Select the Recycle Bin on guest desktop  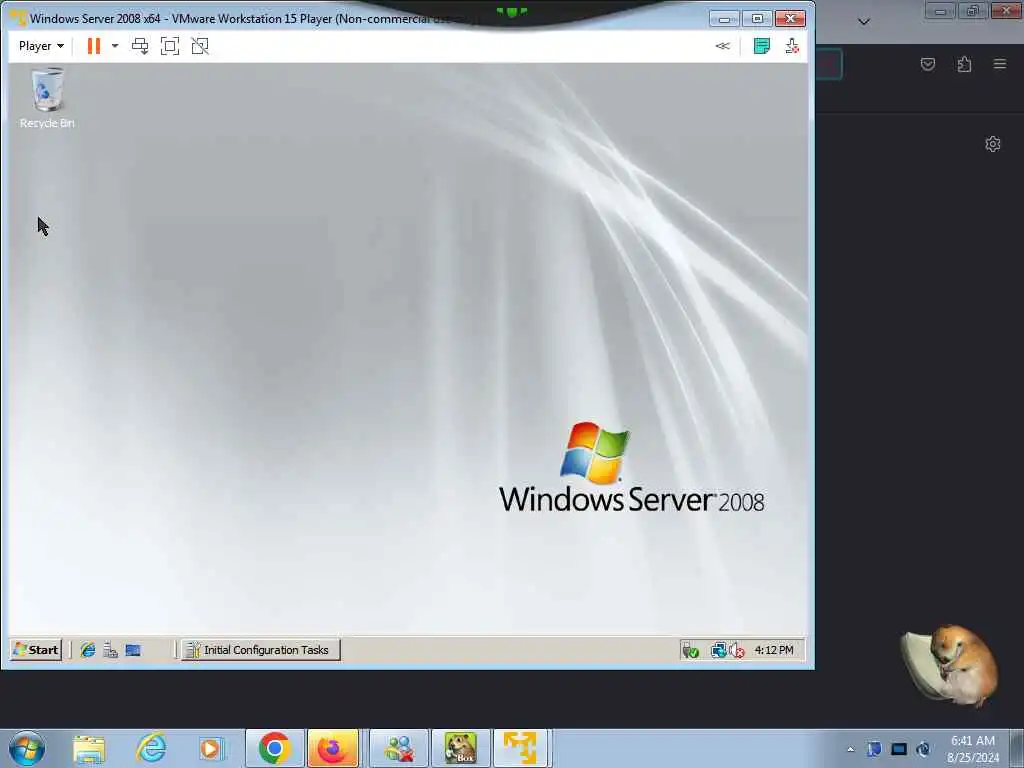47,98
